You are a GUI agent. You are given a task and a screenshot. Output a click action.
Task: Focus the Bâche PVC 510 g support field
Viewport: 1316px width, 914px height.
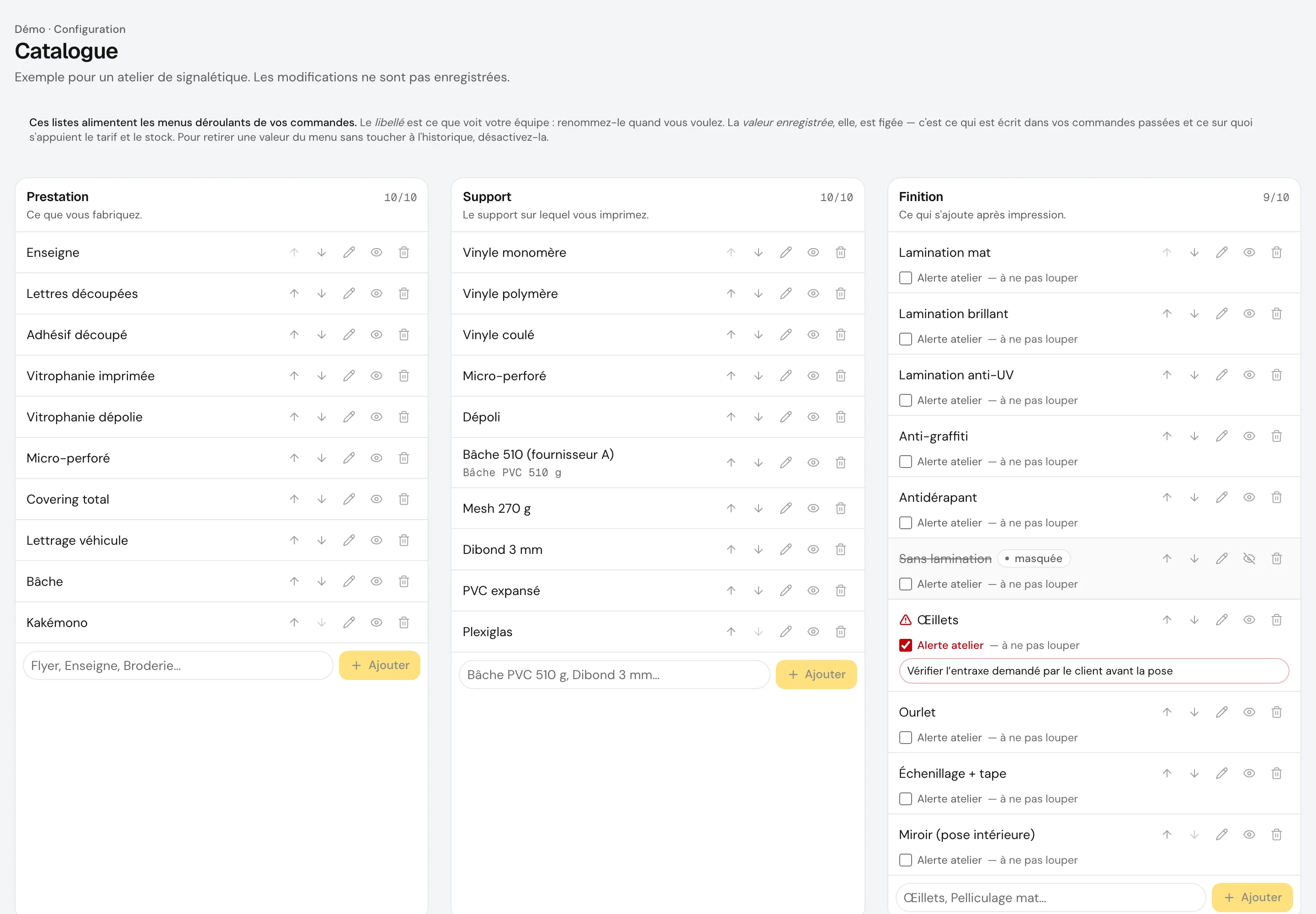(x=615, y=675)
